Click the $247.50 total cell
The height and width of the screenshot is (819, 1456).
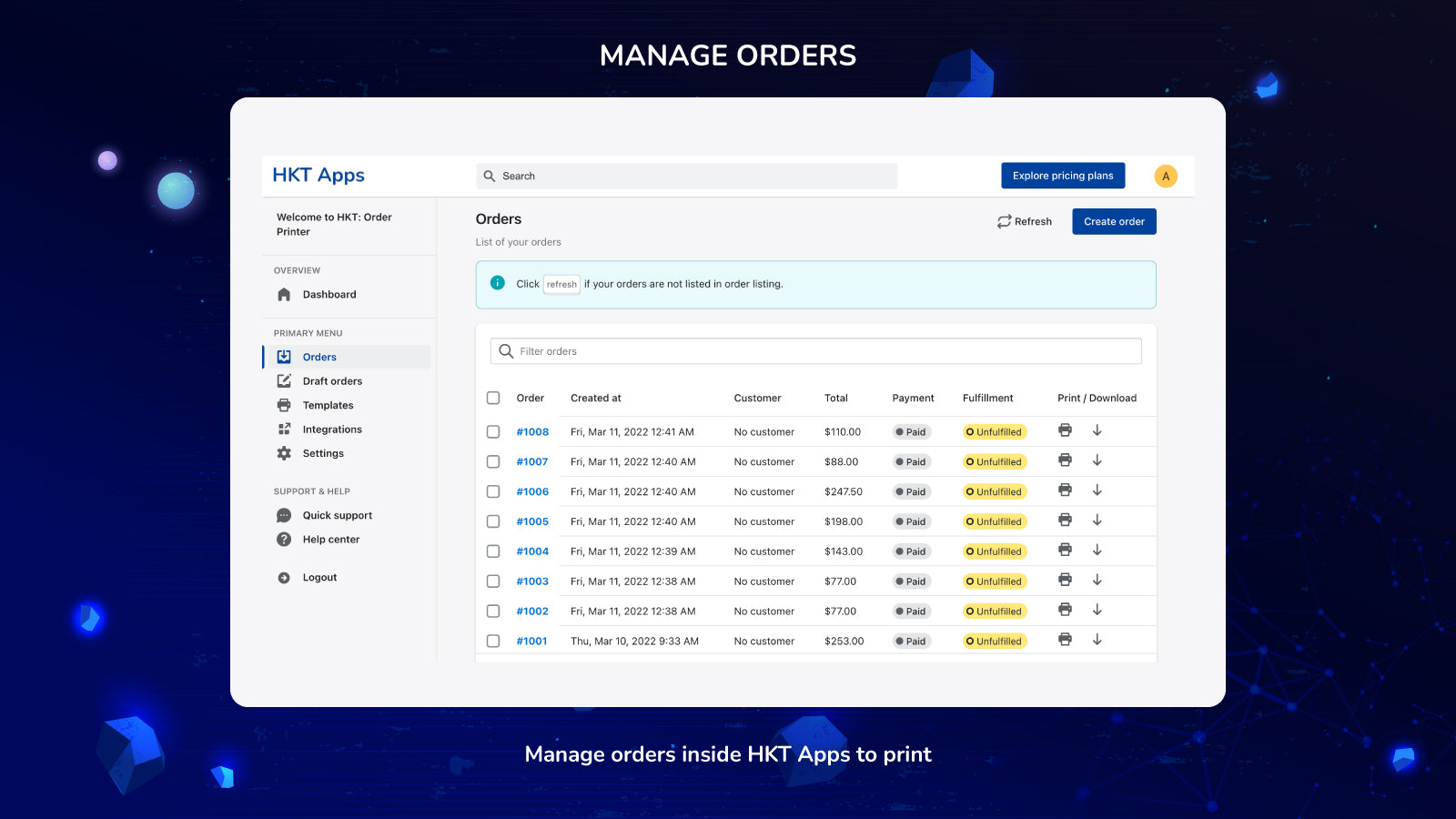(844, 491)
